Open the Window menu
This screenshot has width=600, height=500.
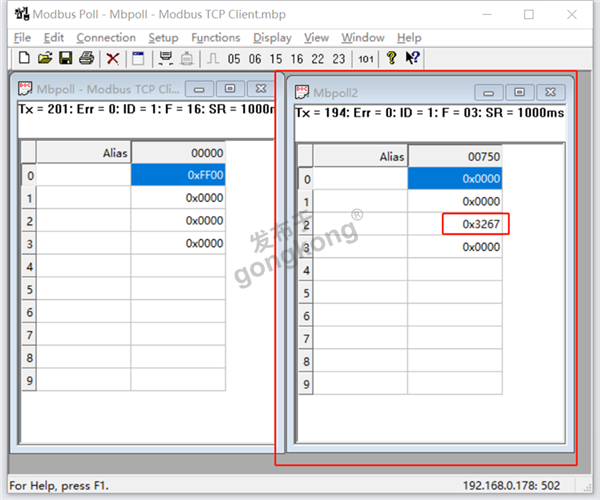coord(363,37)
